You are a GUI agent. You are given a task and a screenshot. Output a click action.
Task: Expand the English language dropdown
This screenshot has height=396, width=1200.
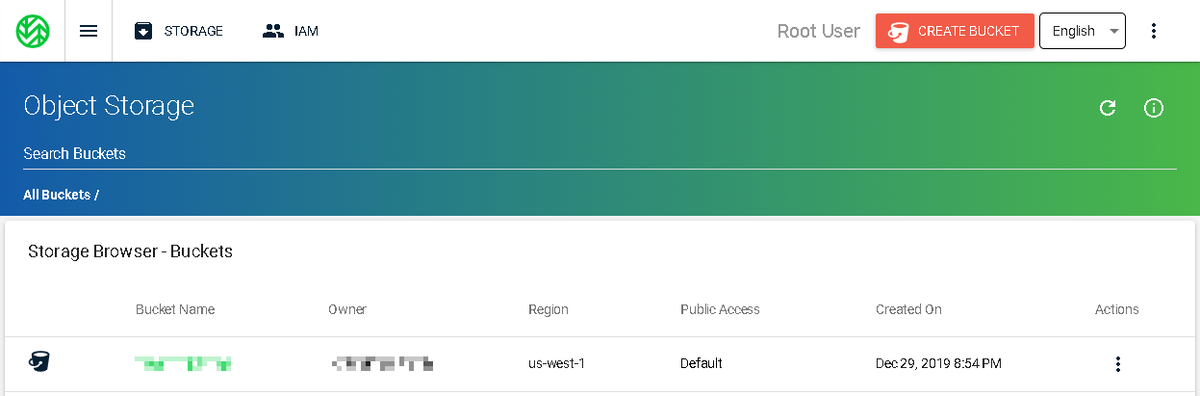pyautogui.click(x=1083, y=31)
